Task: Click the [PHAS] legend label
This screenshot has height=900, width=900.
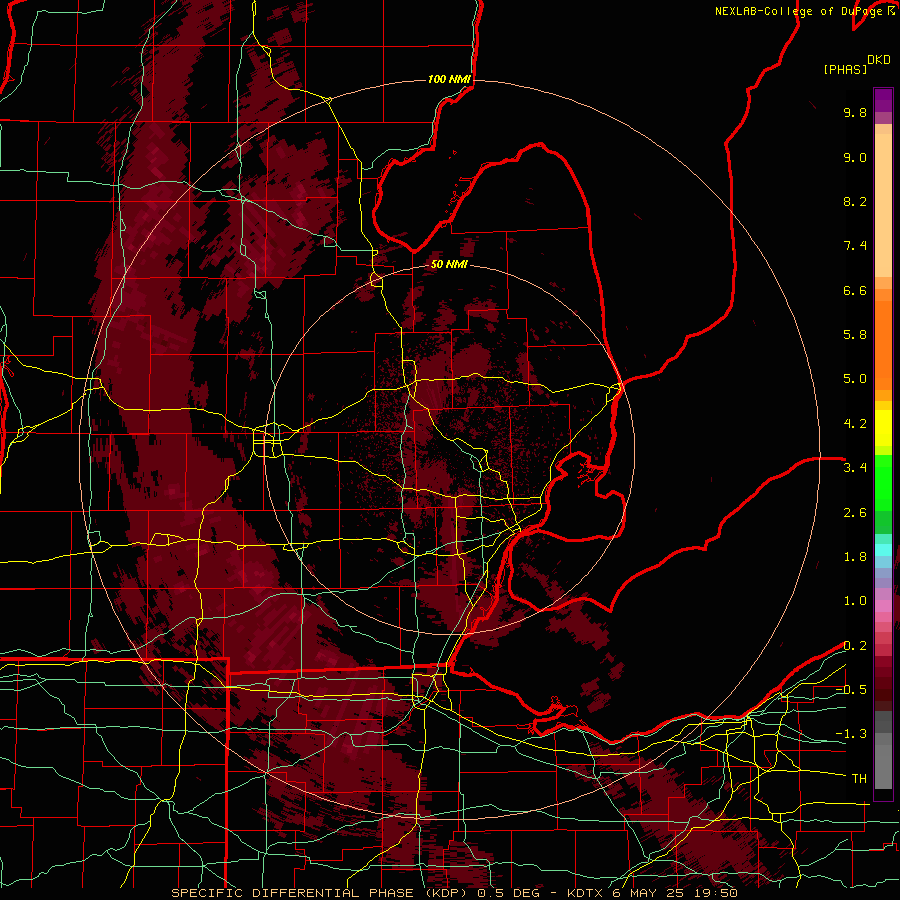Action: tap(845, 69)
